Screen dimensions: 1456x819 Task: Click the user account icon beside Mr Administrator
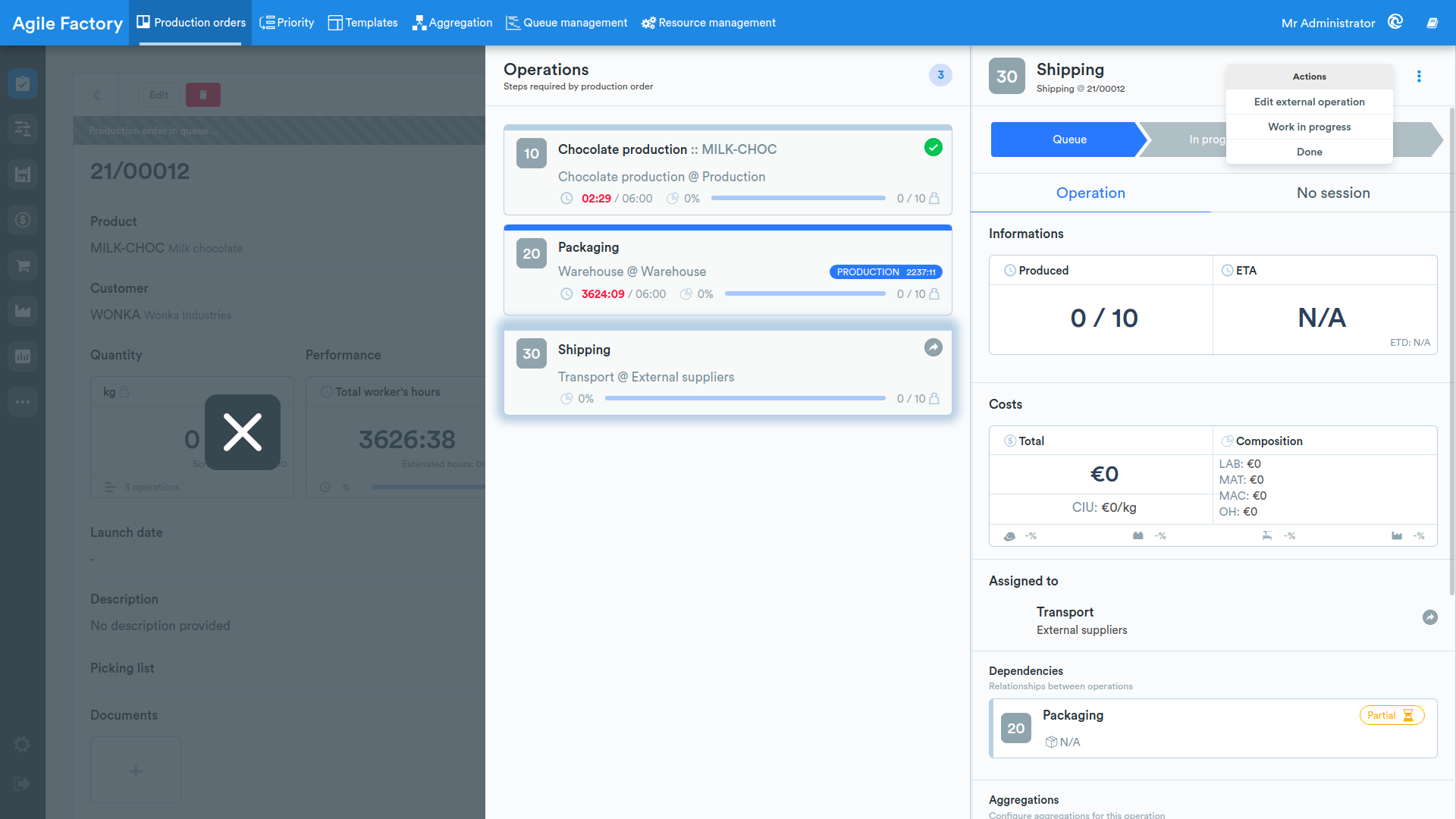tap(1395, 22)
